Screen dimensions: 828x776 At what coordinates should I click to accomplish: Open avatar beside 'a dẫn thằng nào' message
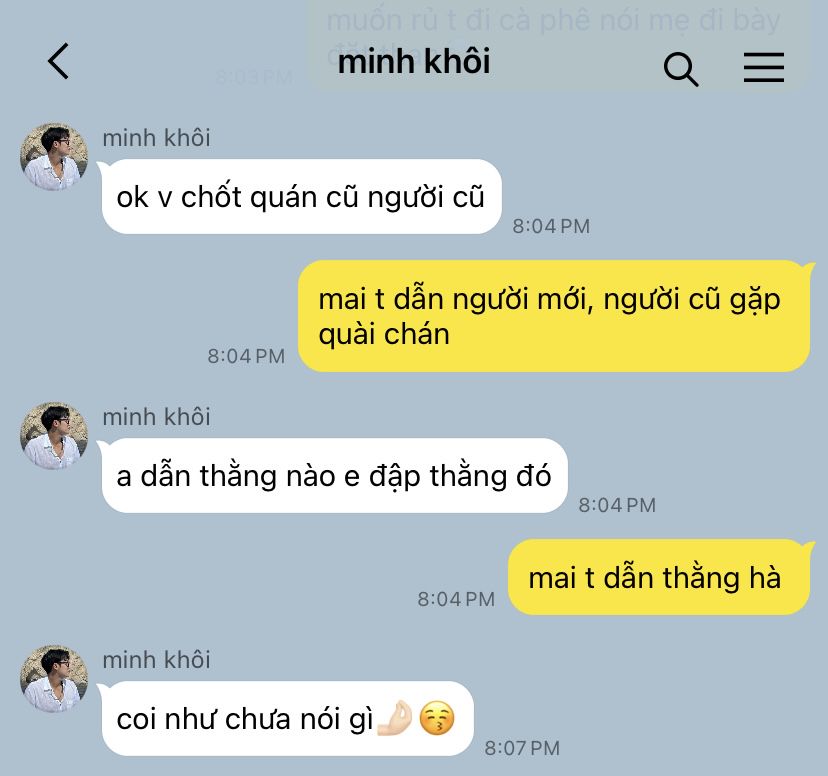point(54,436)
